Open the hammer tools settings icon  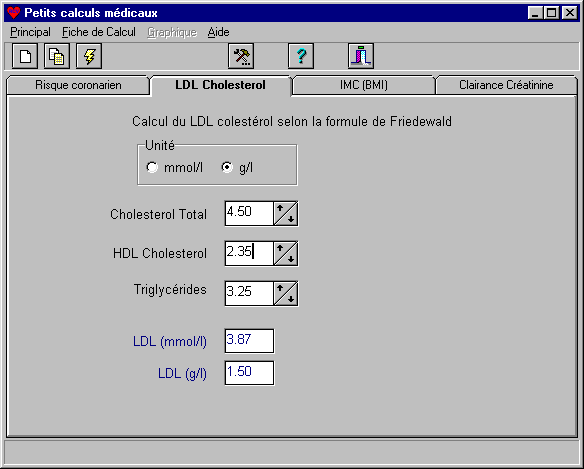pos(241,56)
